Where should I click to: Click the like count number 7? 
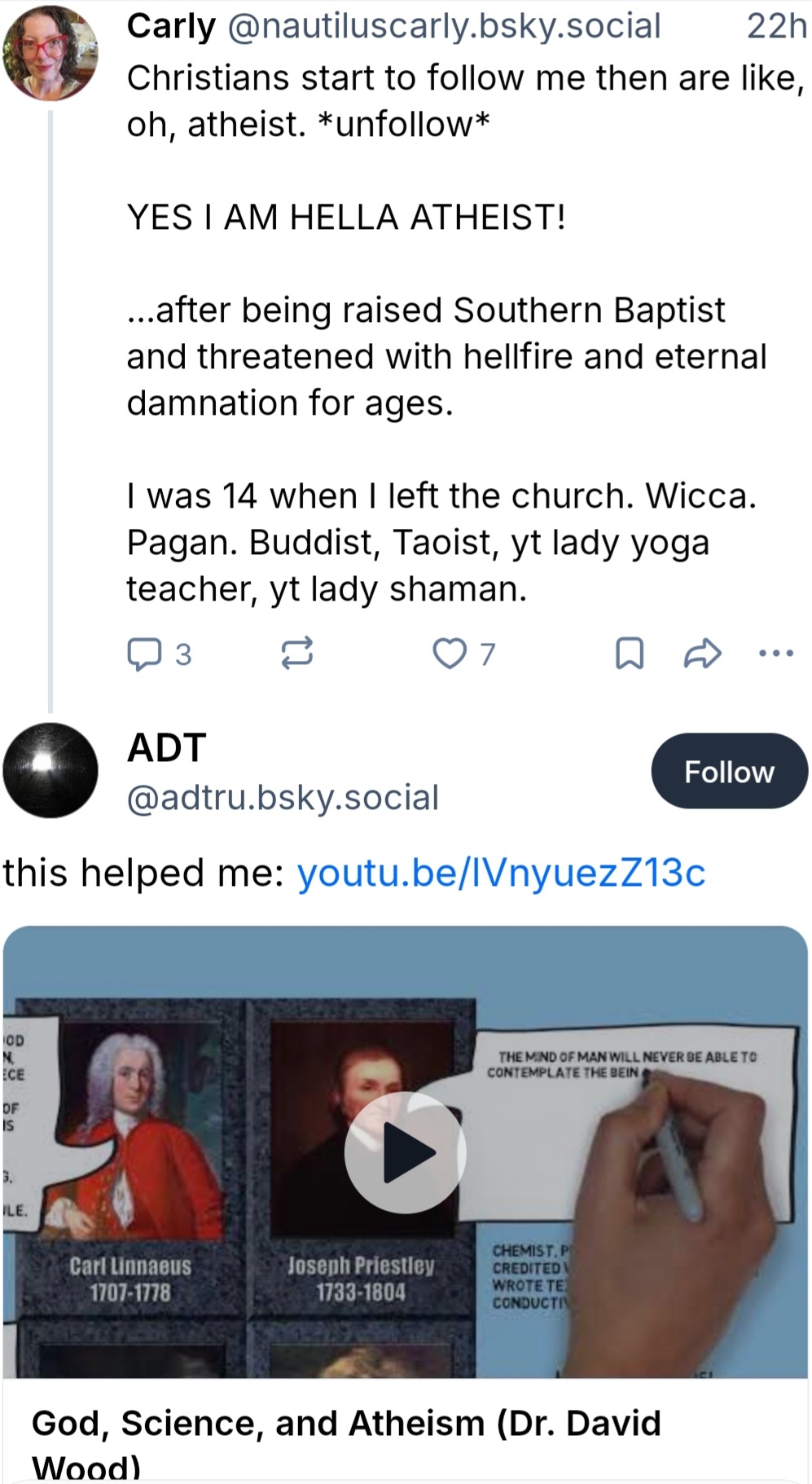point(487,654)
